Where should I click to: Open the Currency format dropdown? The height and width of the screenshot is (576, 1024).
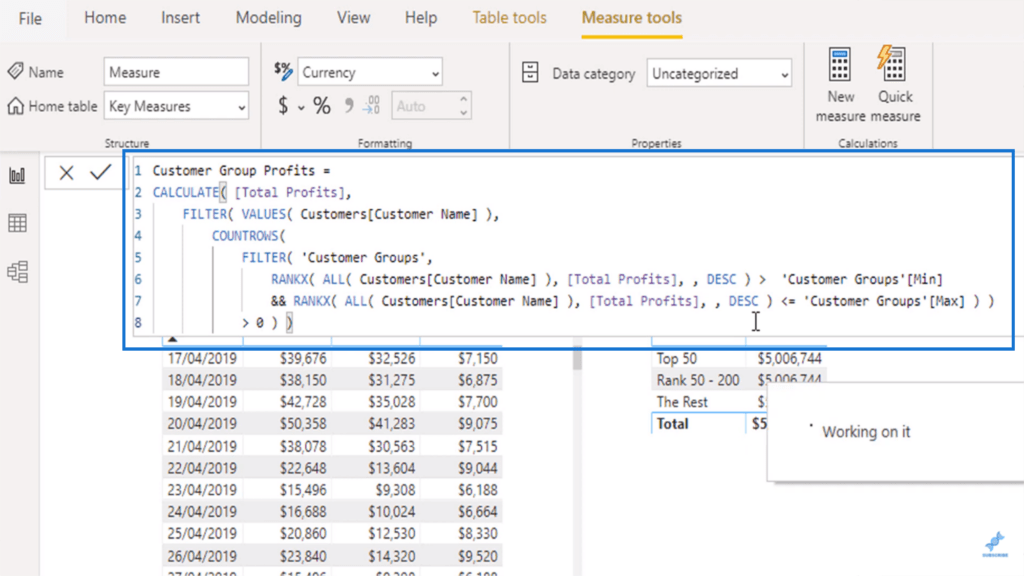[370, 72]
